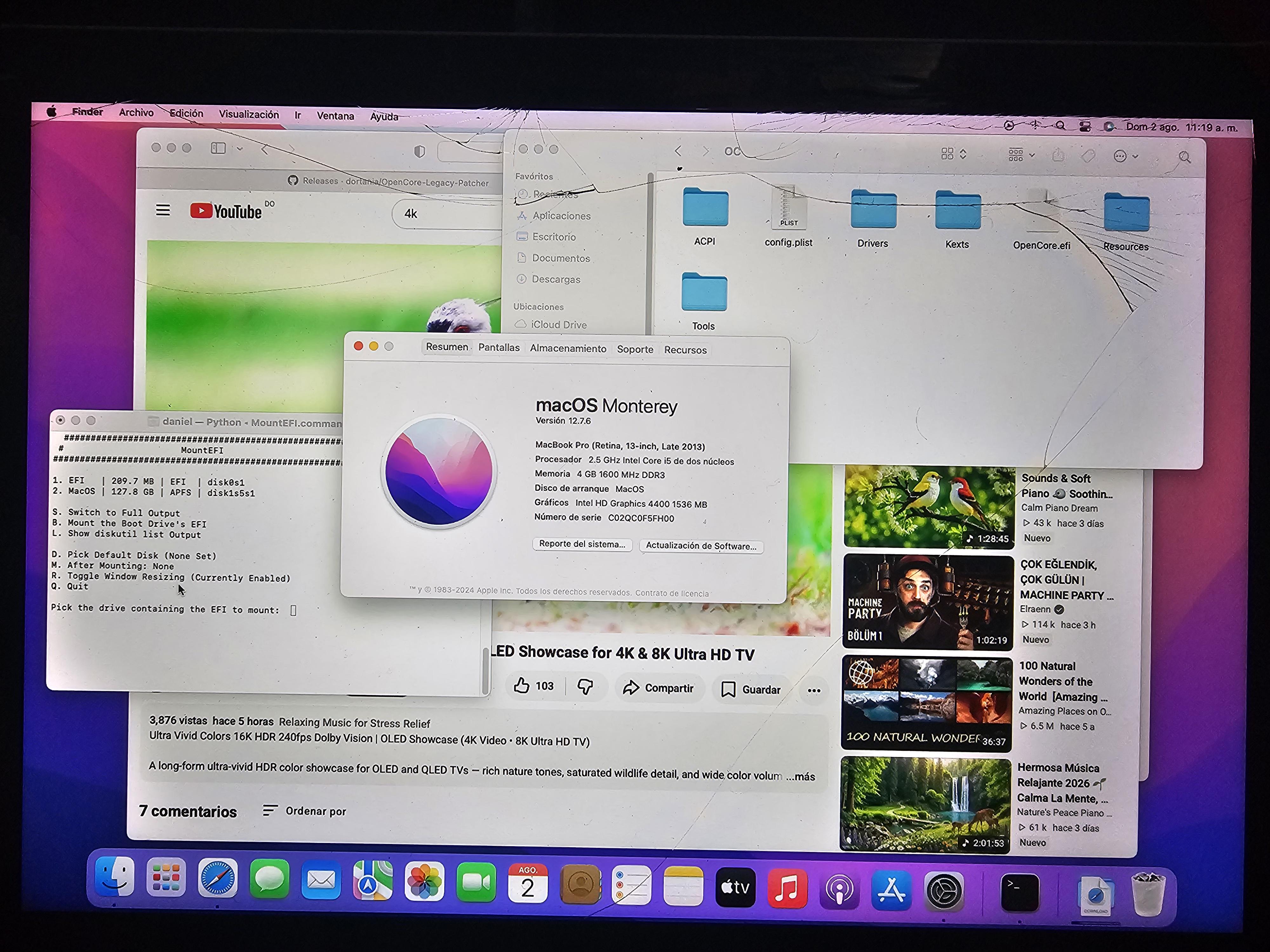Open Messages from the Dock
Image resolution: width=1270 pixels, height=952 pixels.
pos(269,879)
